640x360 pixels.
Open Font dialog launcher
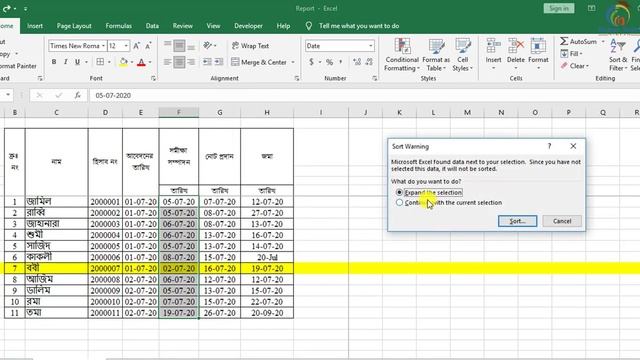point(153,78)
